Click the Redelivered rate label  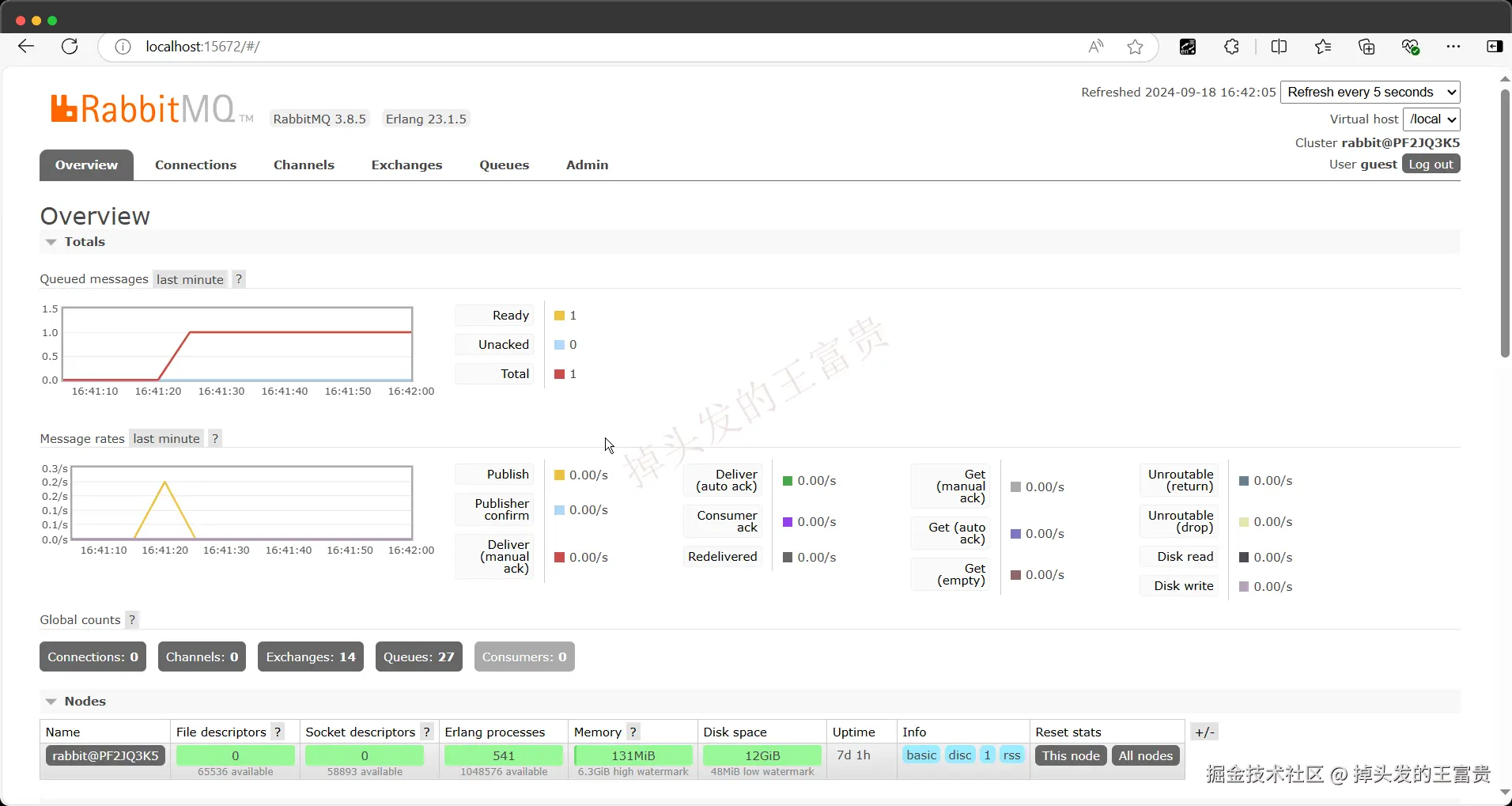[723, 556]
